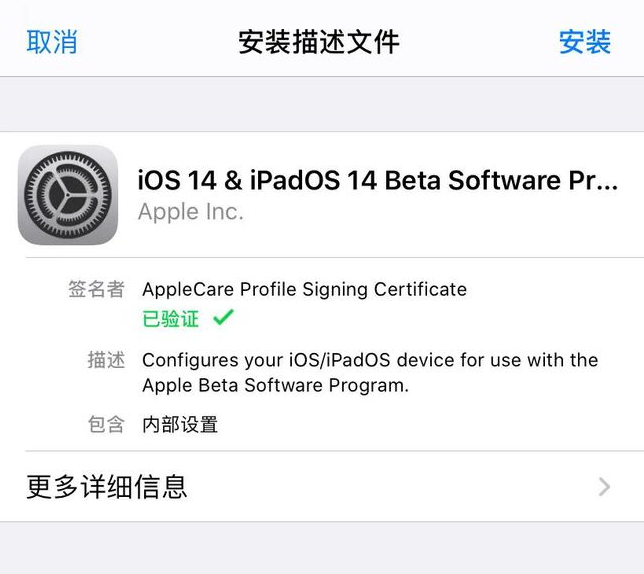Image resolution: width=644 pixels, height=574 pixels.
Task: Click the Apple Inc. publisher text
Action: (190, 212)
